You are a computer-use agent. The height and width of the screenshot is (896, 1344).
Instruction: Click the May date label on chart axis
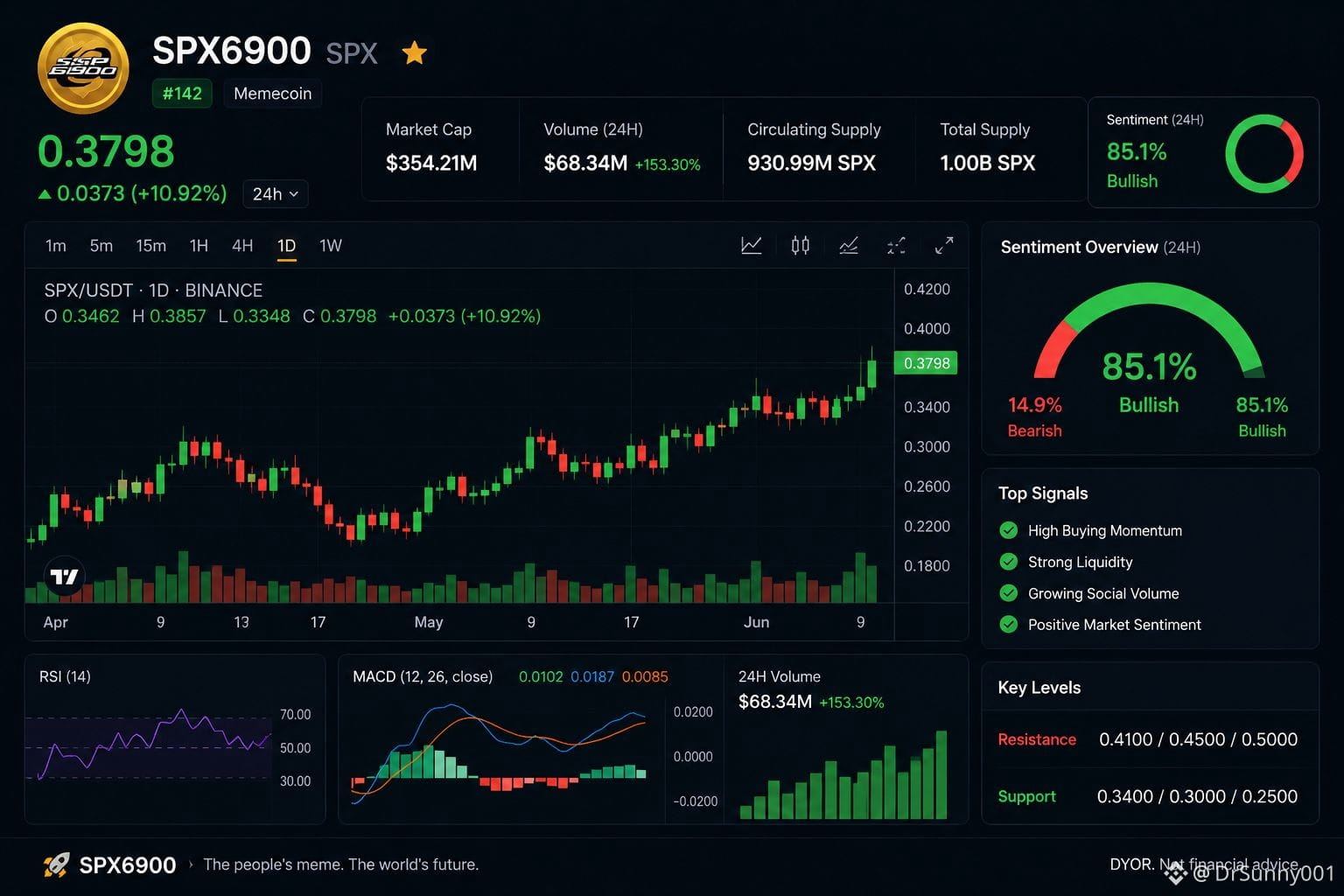429,622
